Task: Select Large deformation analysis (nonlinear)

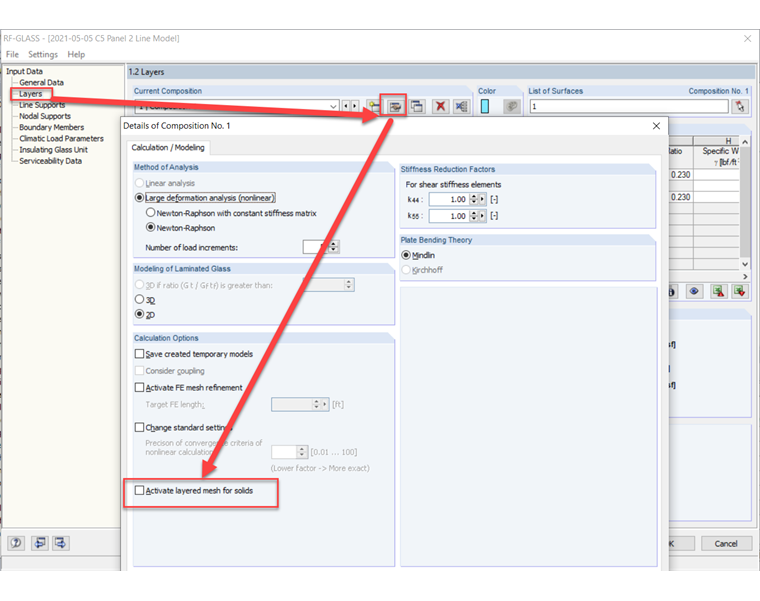Action: pyautogui.click(x=140, y=198)
